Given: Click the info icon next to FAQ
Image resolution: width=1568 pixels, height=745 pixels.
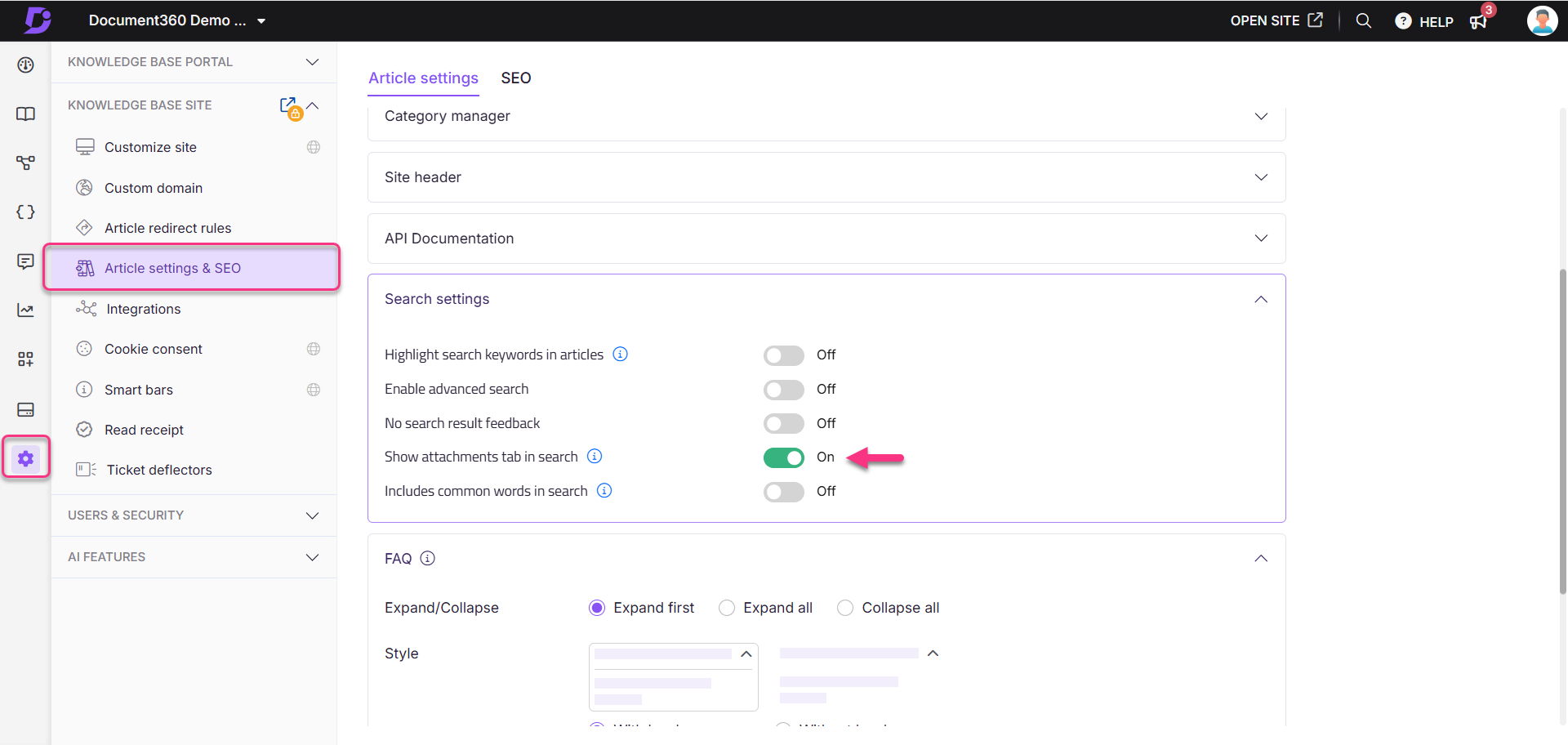Looking at the screenshot, I should [428, 558].
